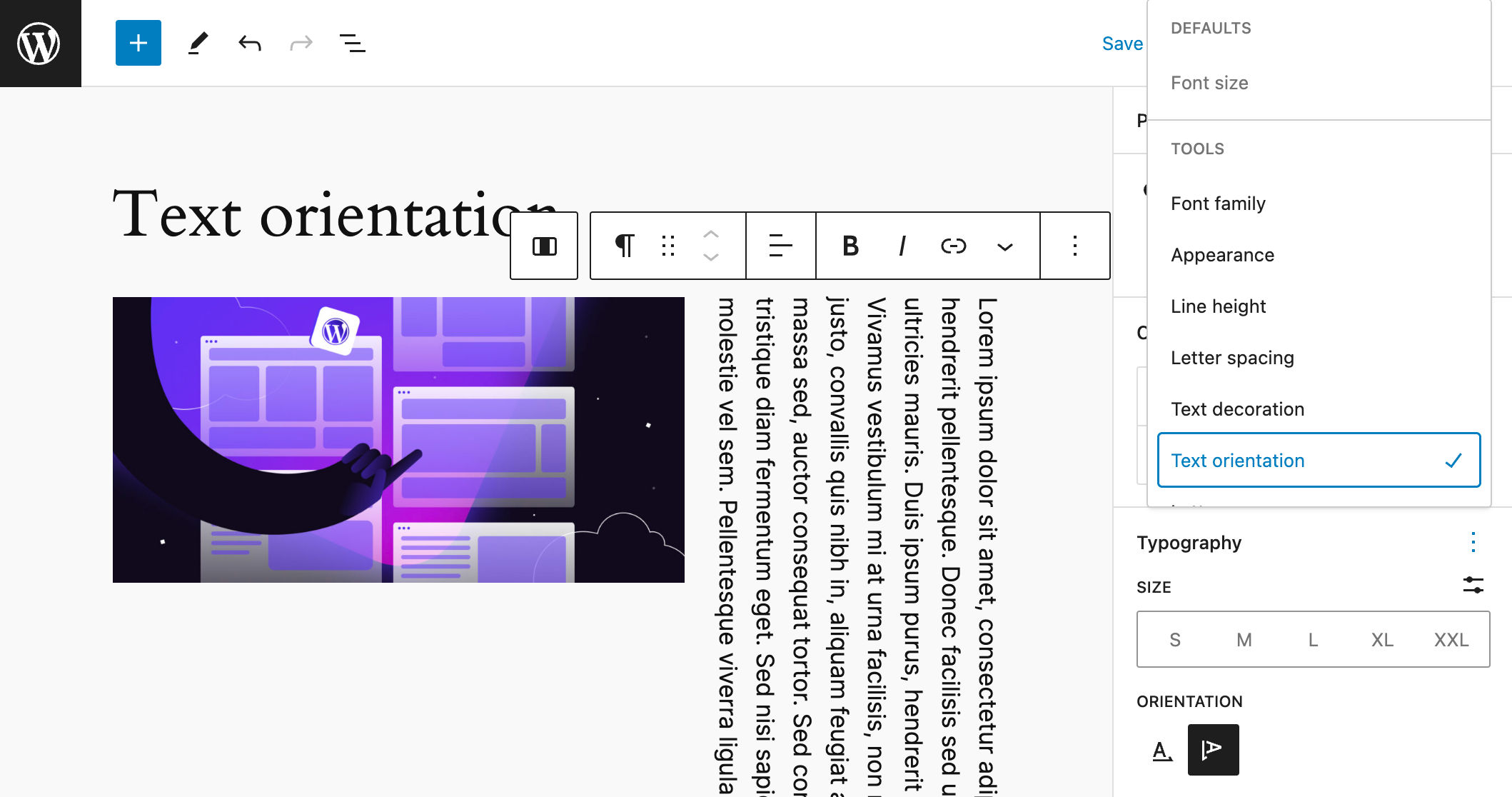Click the Save button
1512x797 pixels.
coord(1122,44)
